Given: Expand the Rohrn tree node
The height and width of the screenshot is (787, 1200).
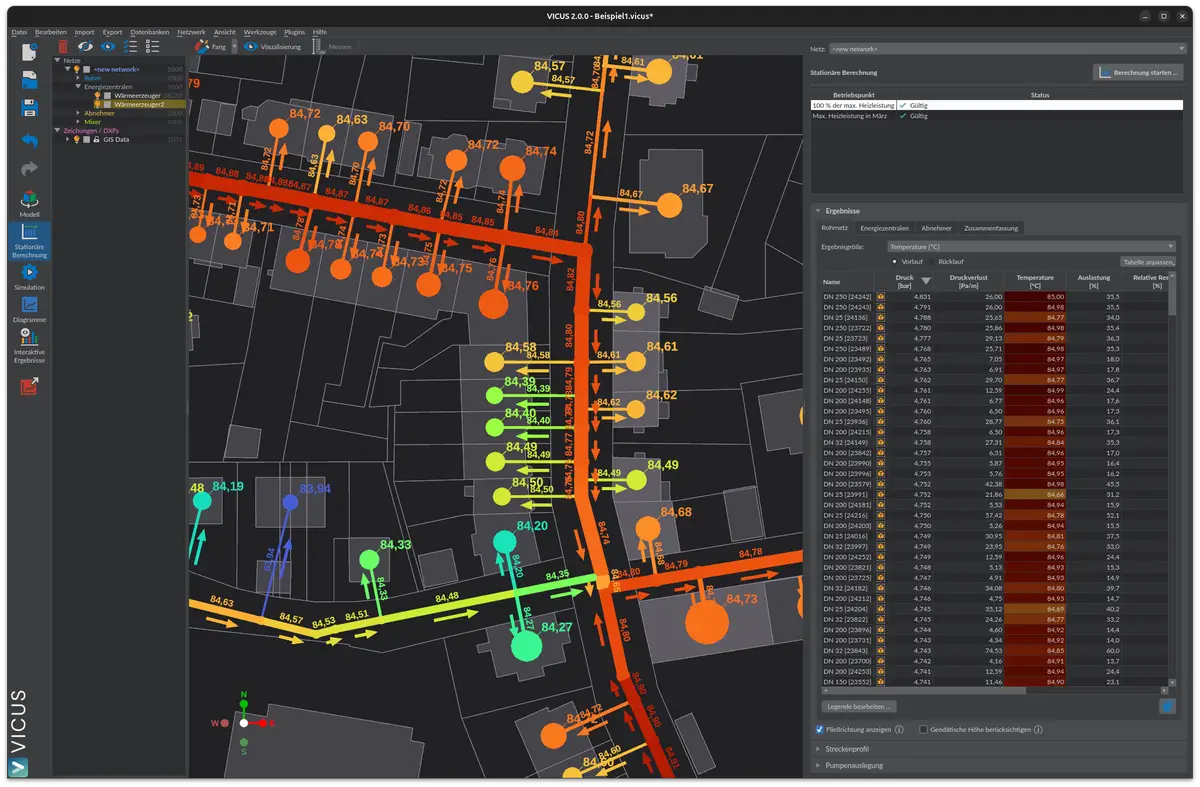Looking at the screenshot, I should click(x=78, y=78).
